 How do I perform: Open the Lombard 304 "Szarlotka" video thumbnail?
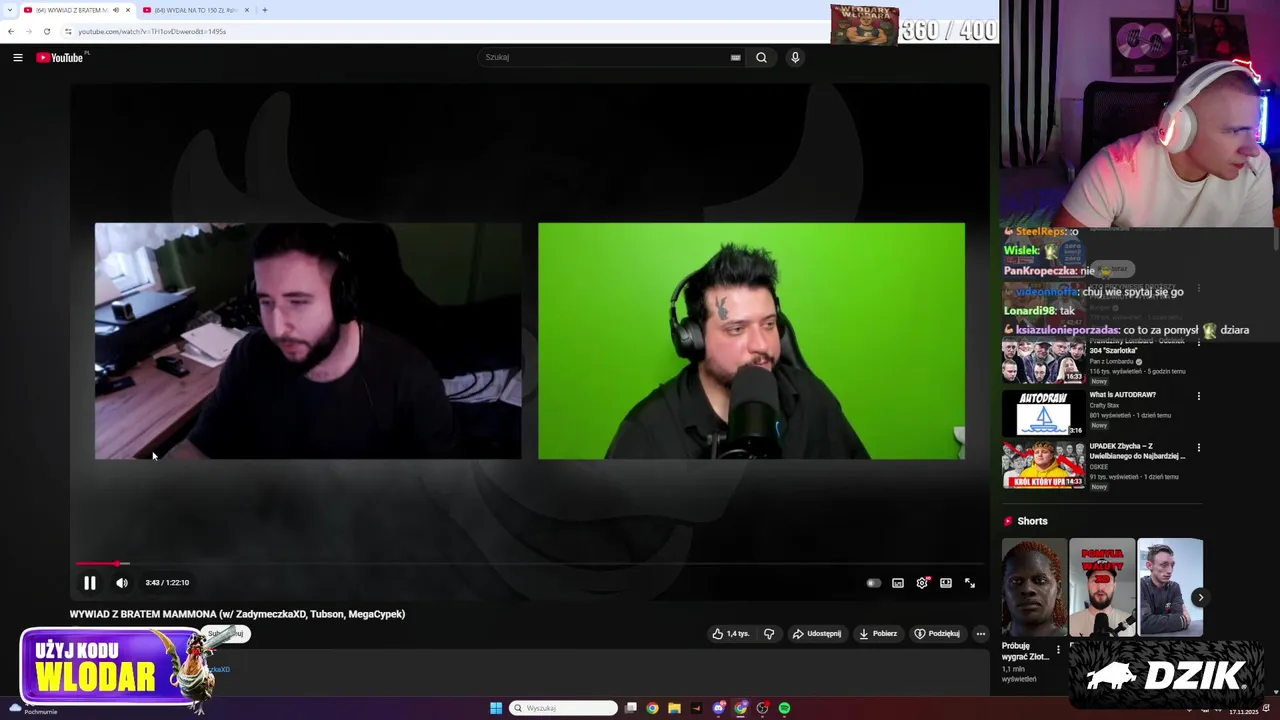point(1043,363)
